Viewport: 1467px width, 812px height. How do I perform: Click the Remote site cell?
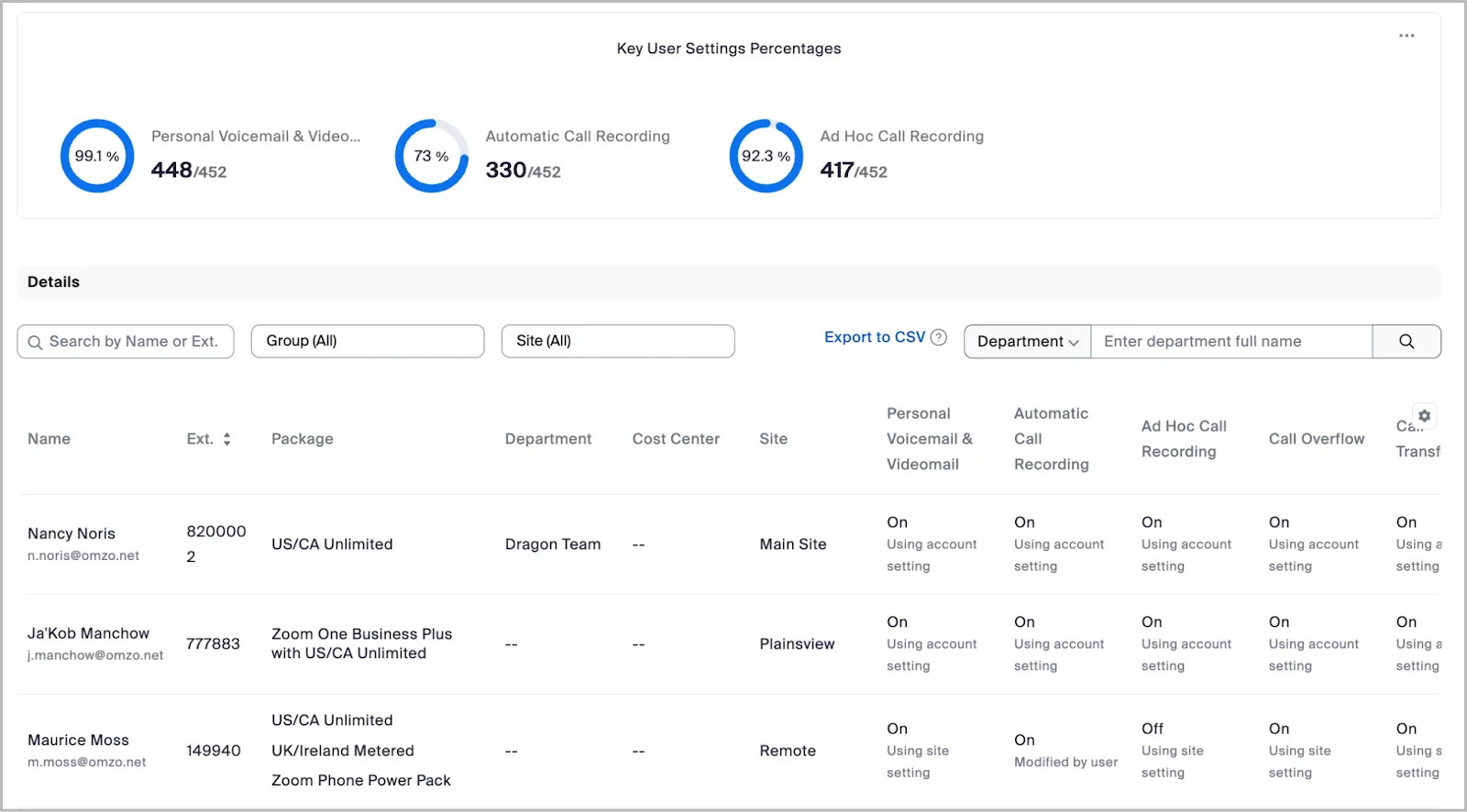788,751
